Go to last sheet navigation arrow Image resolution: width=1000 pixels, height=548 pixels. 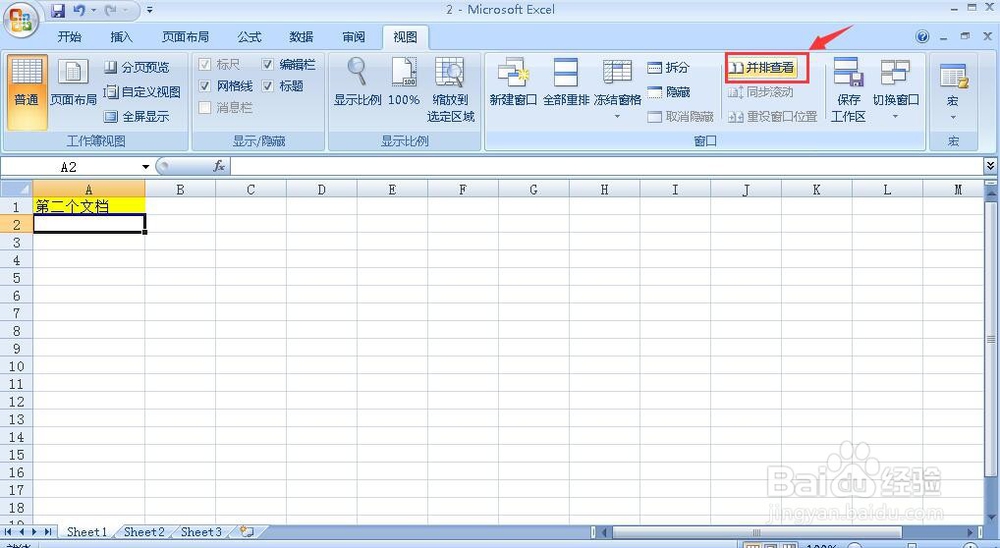click(48, 531)
